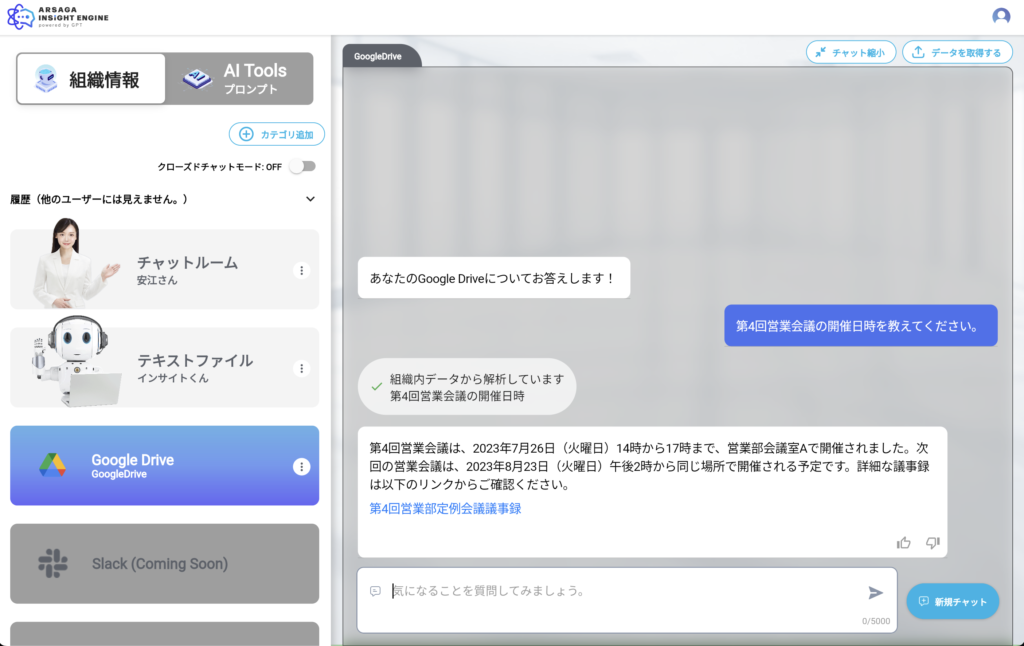This screenshot has height=646, width=1024.
Task: Click the Google Drive triangle logo icon
Action: [52, 465]
